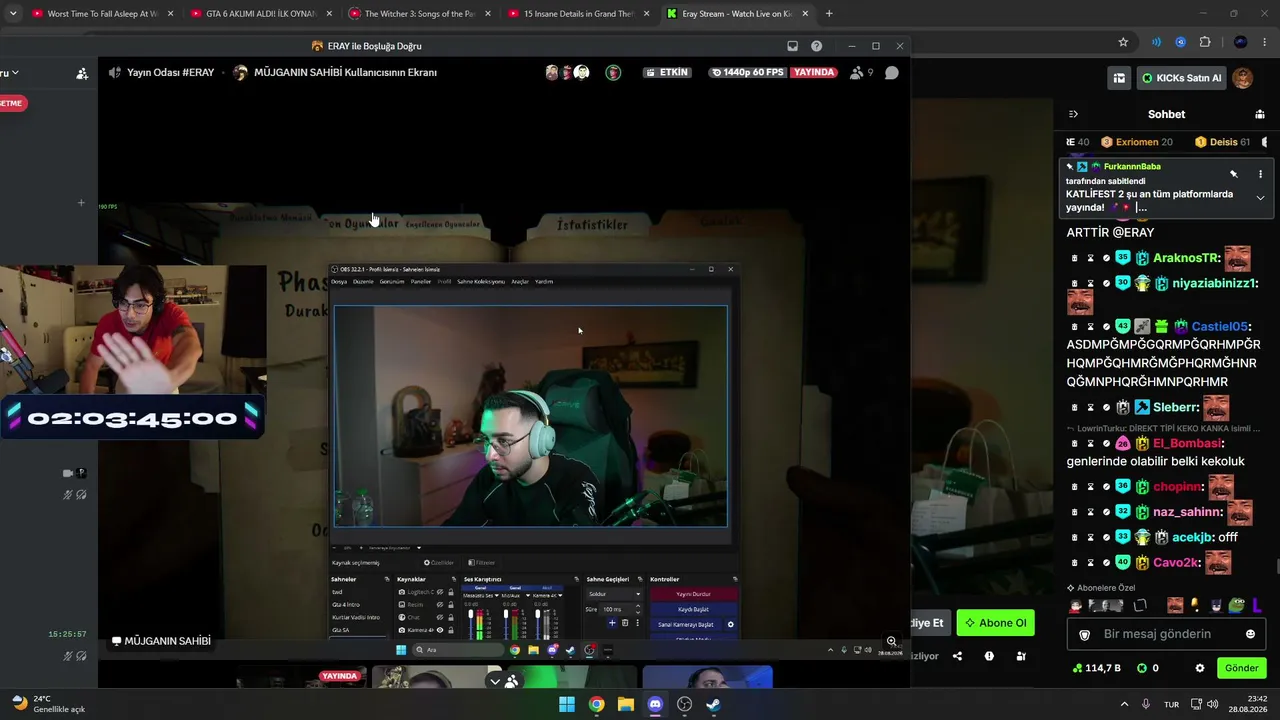Open the Kick shop icon beside KICKs Satın Al

click(1119, 78)
